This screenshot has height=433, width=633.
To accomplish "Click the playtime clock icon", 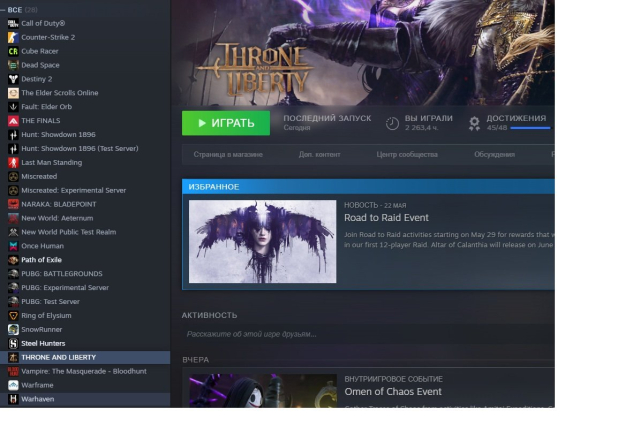I will (x=392, y=123).
